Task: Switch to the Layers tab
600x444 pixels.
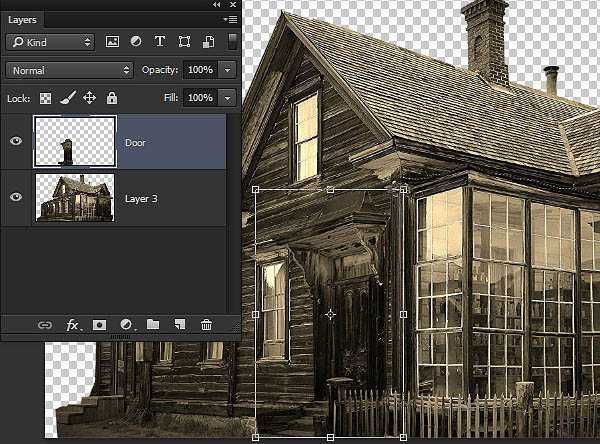Action: tap(22, 17)
